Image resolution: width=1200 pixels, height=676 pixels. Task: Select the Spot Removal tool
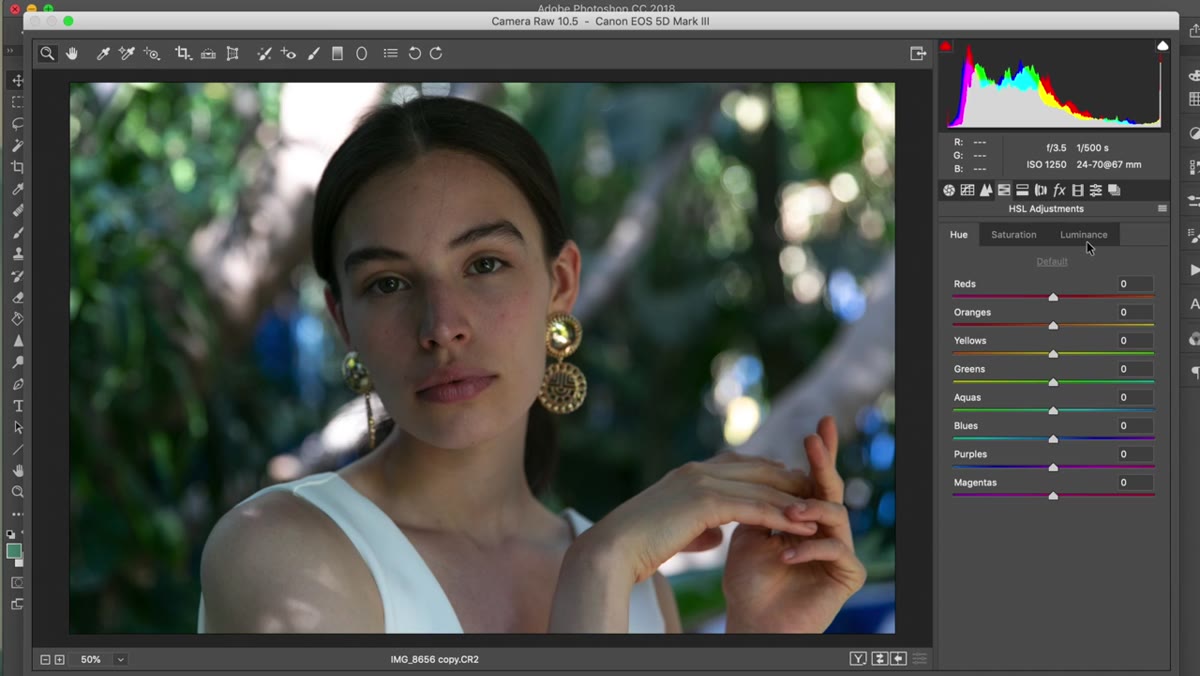coord(264,53)
